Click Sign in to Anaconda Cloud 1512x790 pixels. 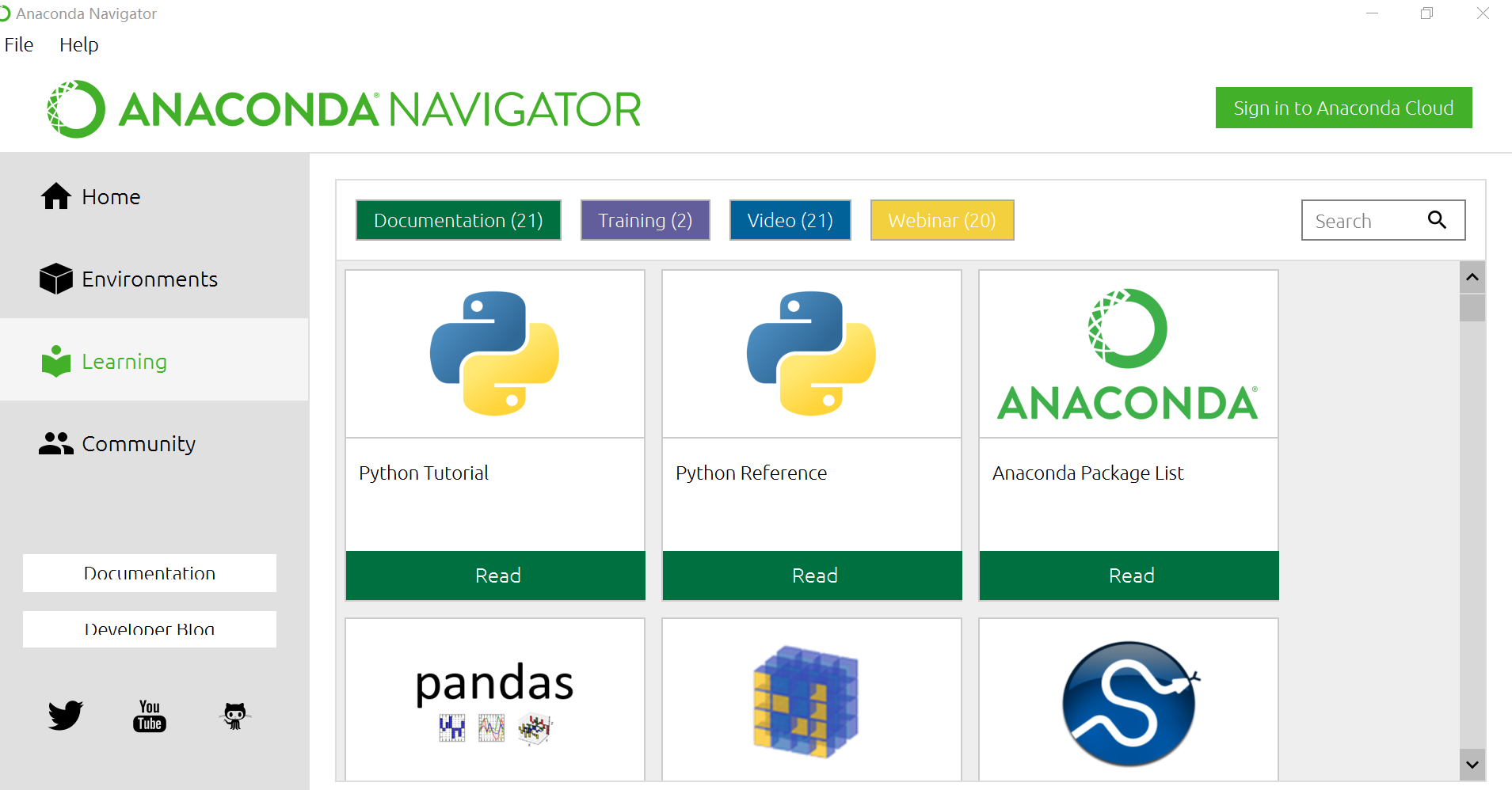tap(1343, 108)
